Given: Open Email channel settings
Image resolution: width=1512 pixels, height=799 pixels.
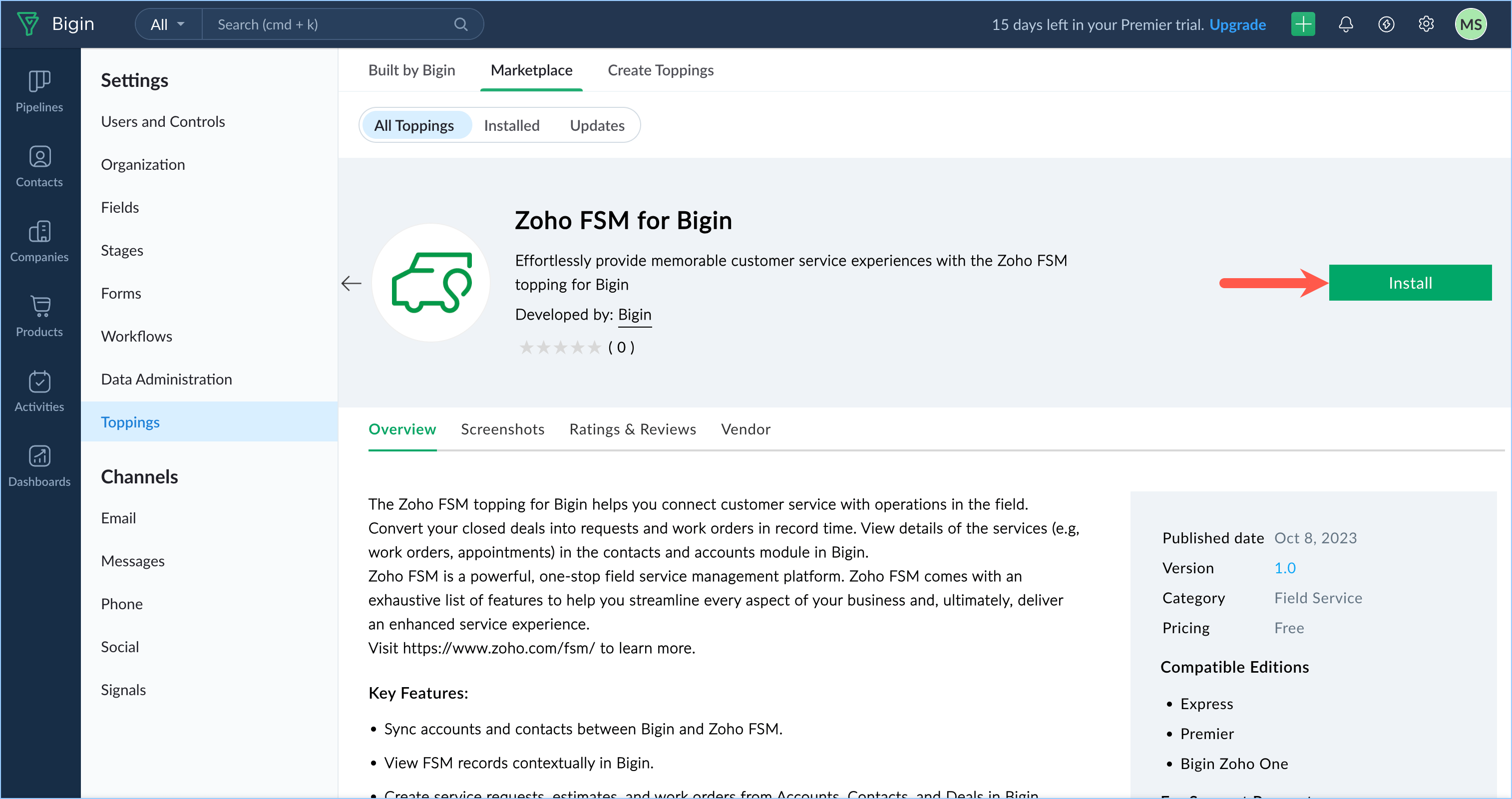Looking at the screenshot, I should tap(118, 518).
